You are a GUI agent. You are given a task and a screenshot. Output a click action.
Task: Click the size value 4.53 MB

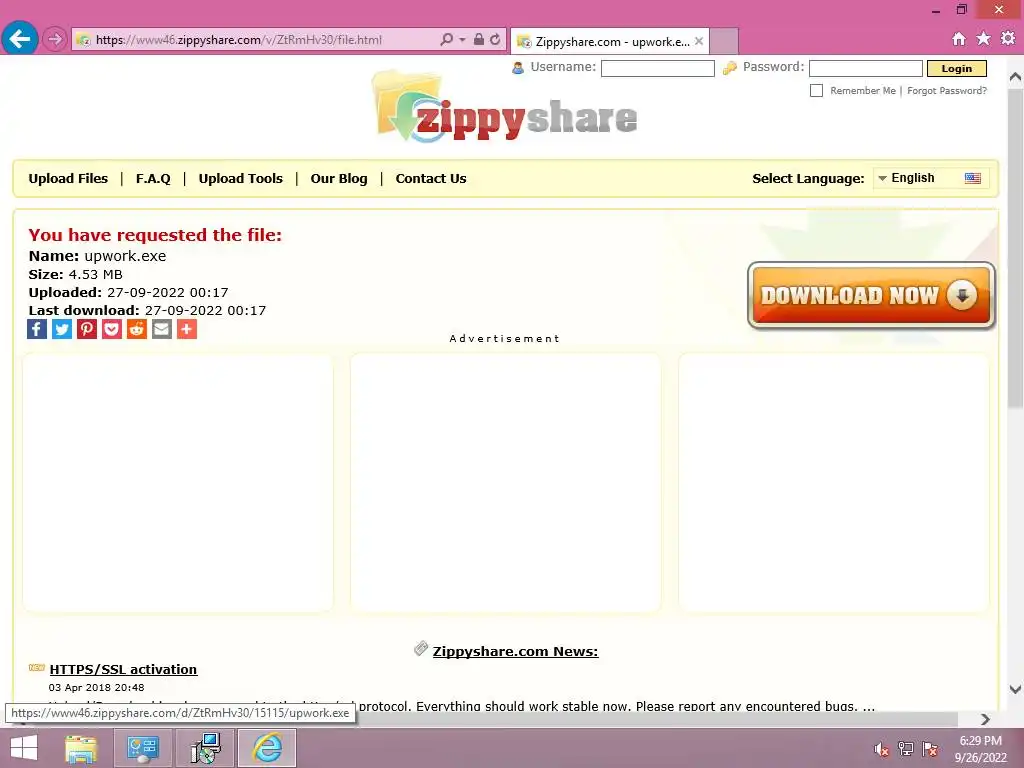click(95, 274)
